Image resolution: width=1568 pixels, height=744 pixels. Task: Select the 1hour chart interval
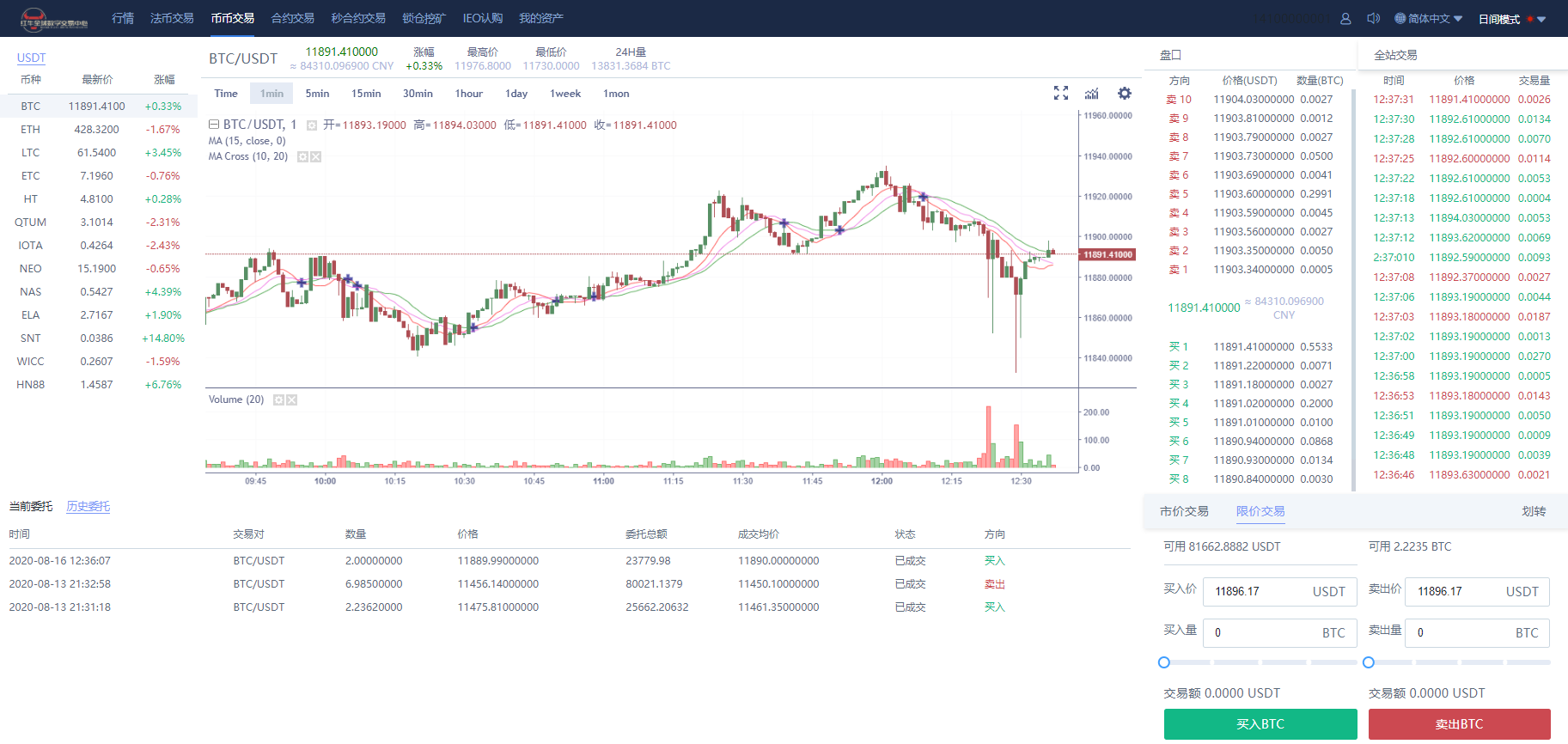(x=469, y=94)
